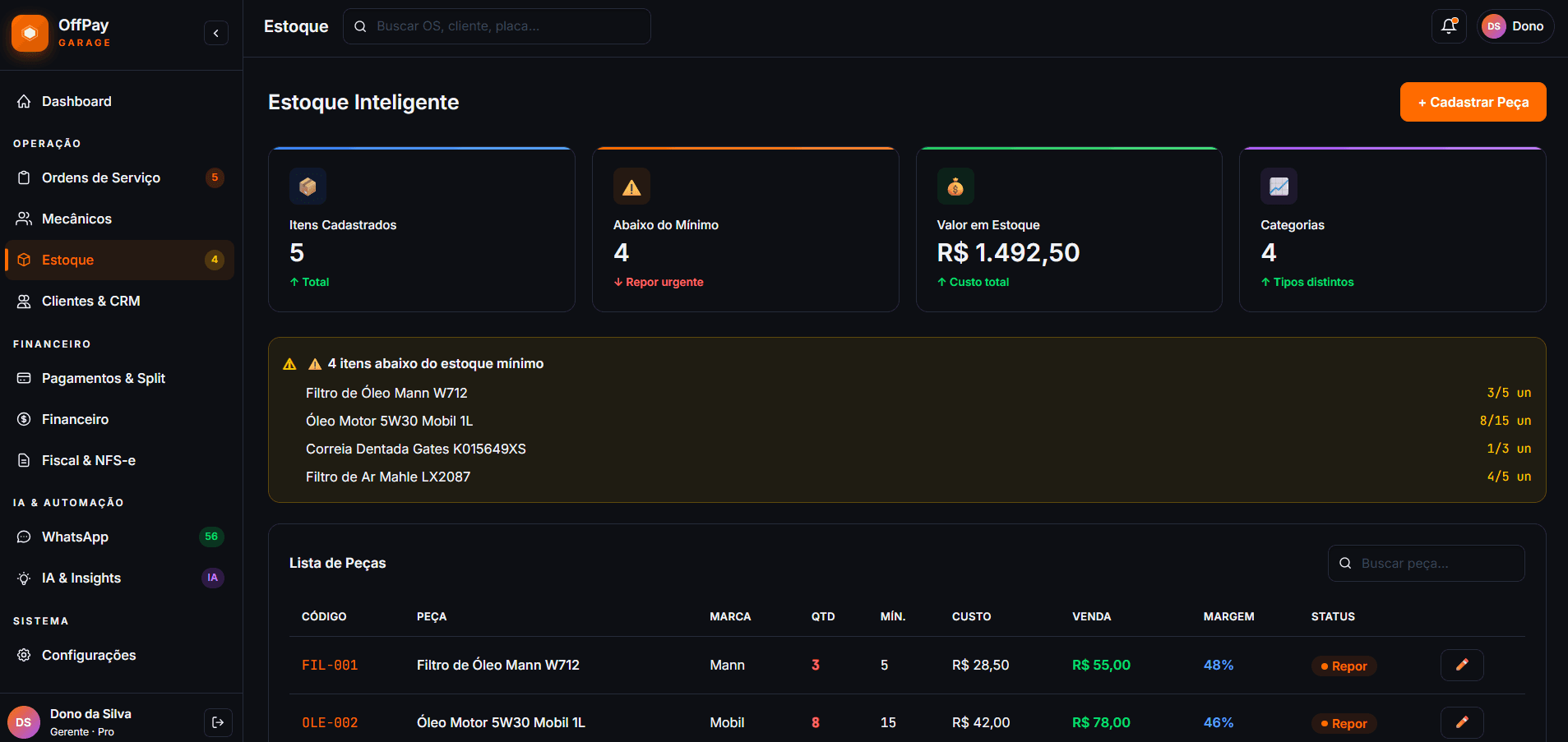Click the chart icon on Categorias card
Image resolution: width=1568 pixels, height=742 pixels.
pyautogui.click(x=1279, y=187)
